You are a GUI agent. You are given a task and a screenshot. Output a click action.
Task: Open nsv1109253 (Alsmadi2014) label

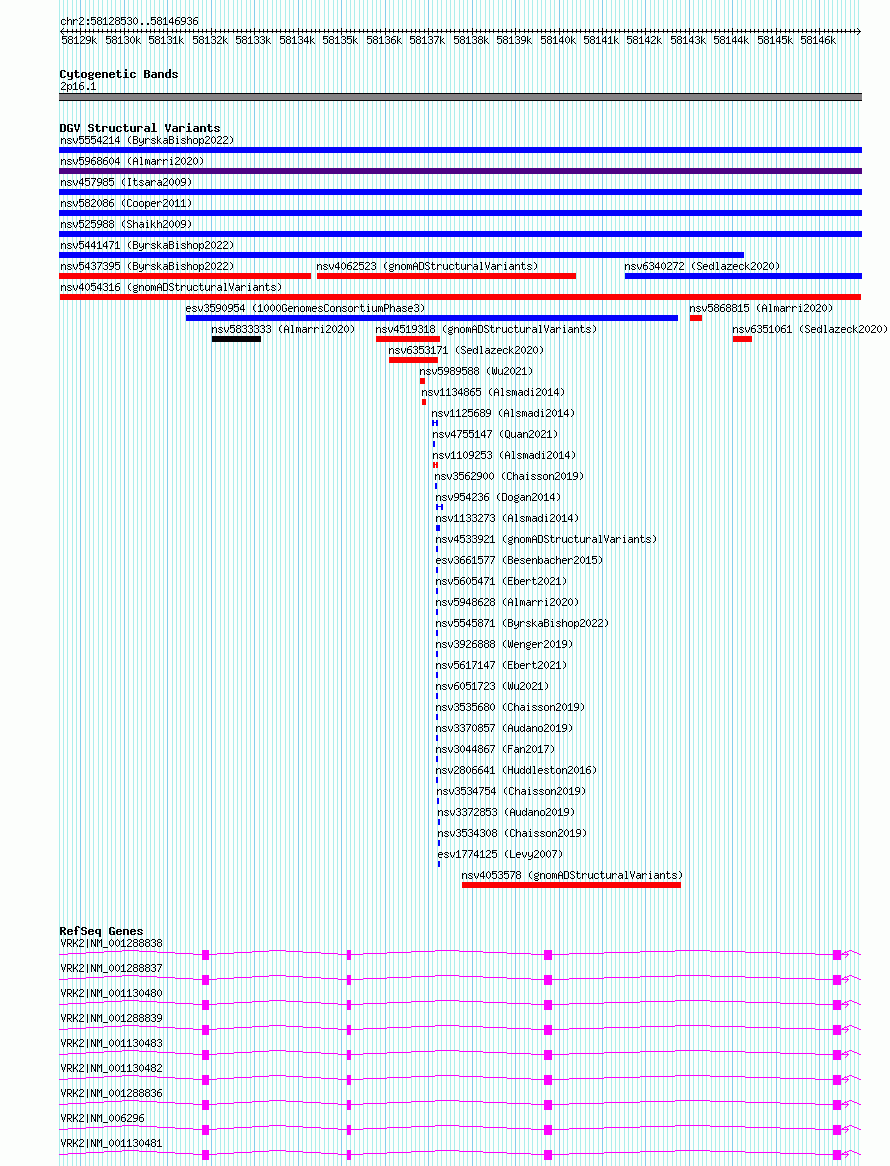(504, 455)
